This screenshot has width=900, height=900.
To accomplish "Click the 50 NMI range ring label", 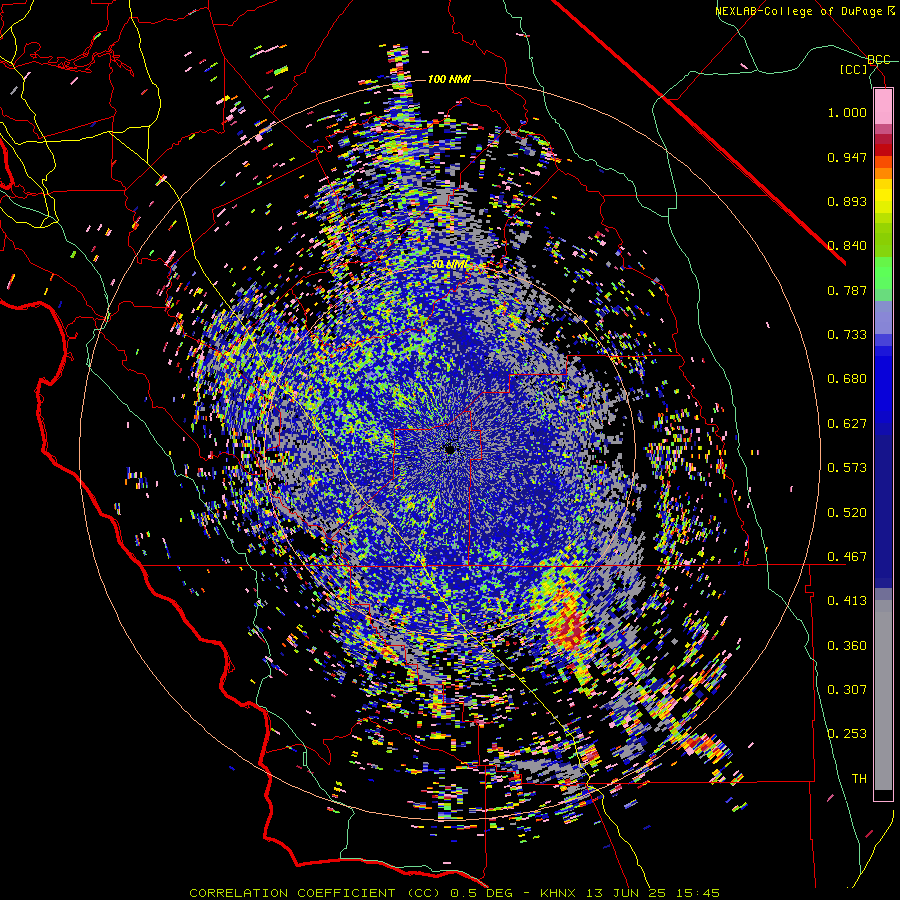I will [x=450, y=265].
